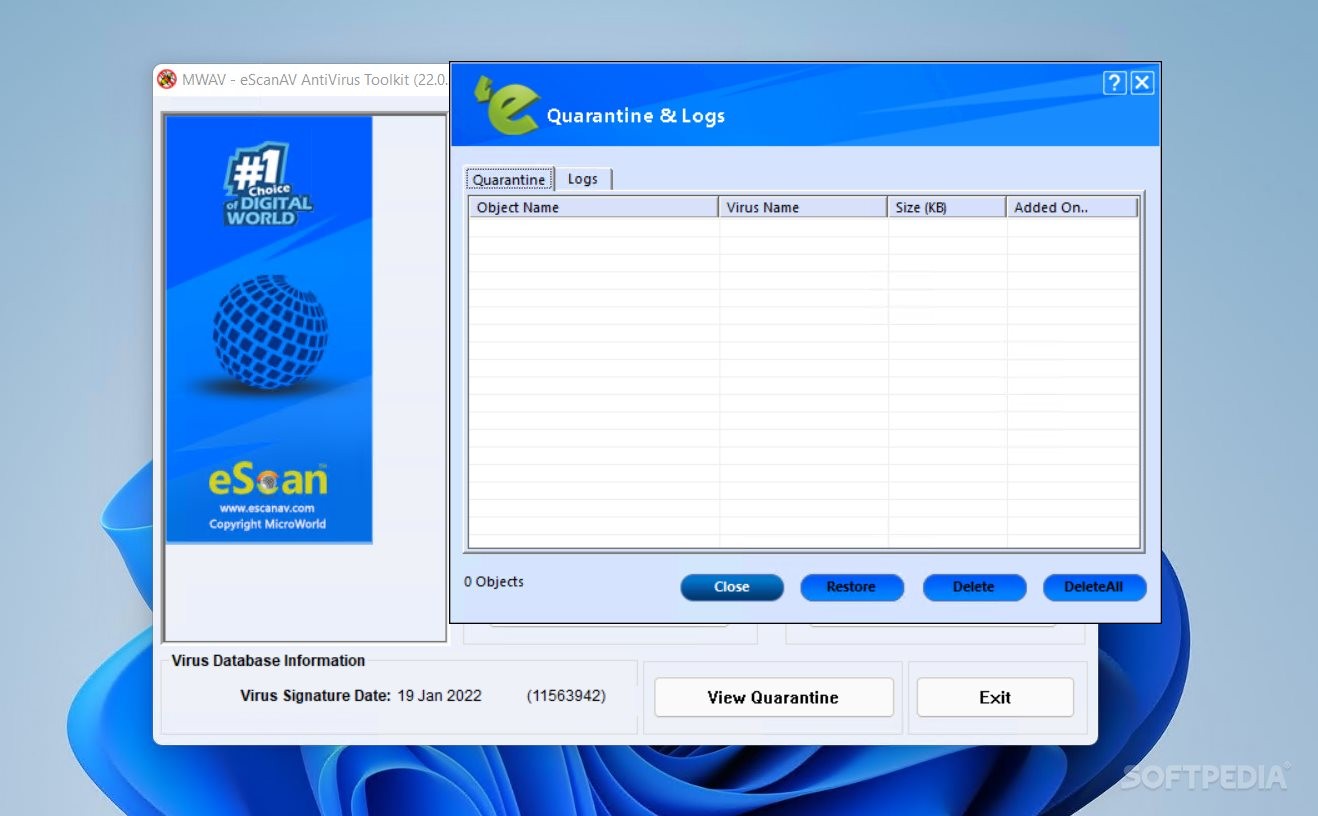1318x816 pixels.
Task: Click the '(11563942)' signature count
Action: tap(566, 695)
